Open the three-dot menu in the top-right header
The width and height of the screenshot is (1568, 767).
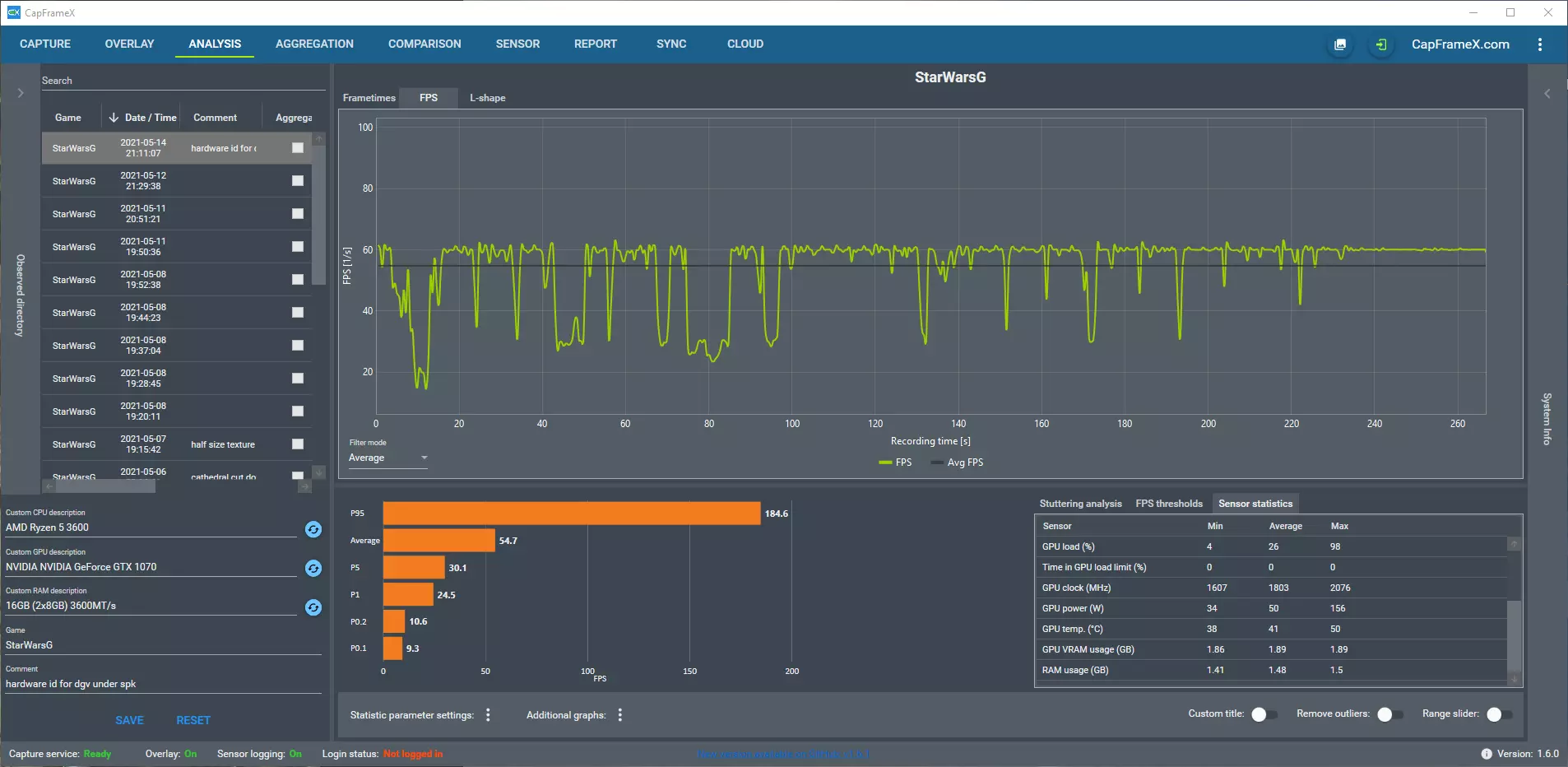1540,44
